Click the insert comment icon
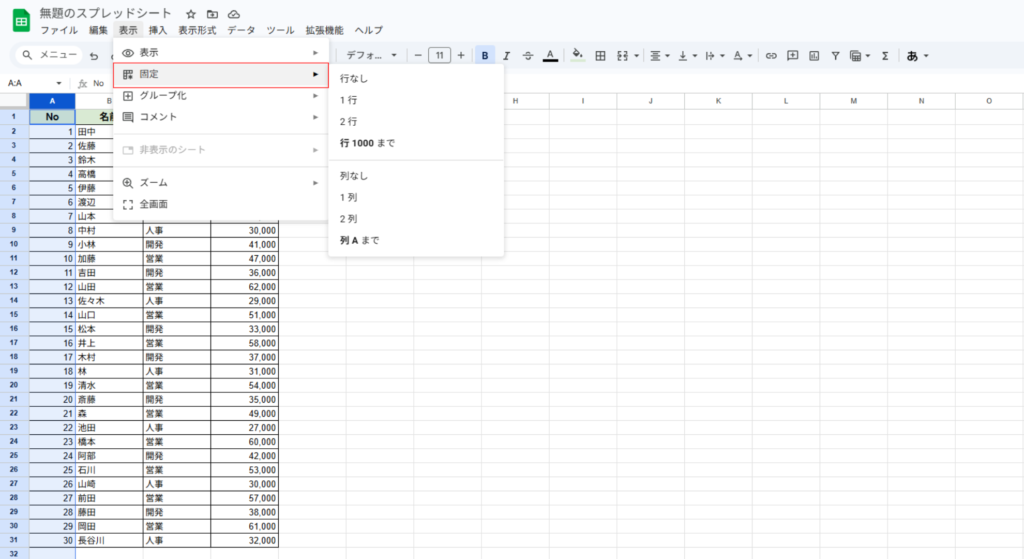The height and width of the screenshot is (559, 1024). coord(792,56)
